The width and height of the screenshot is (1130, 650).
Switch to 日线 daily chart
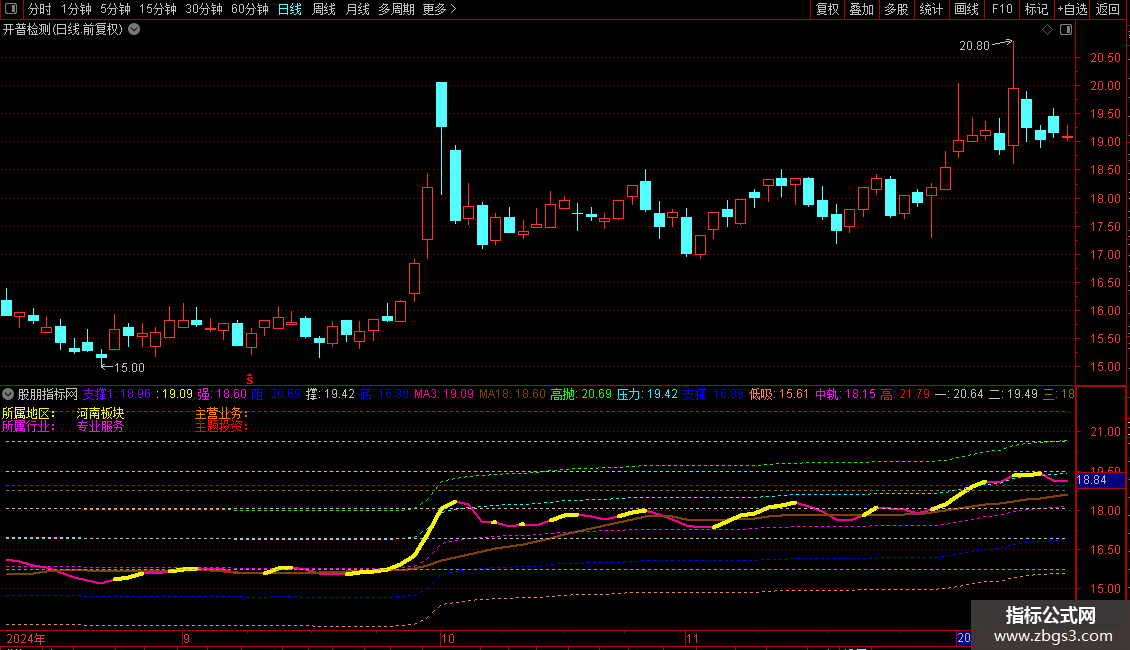point(290,9)
